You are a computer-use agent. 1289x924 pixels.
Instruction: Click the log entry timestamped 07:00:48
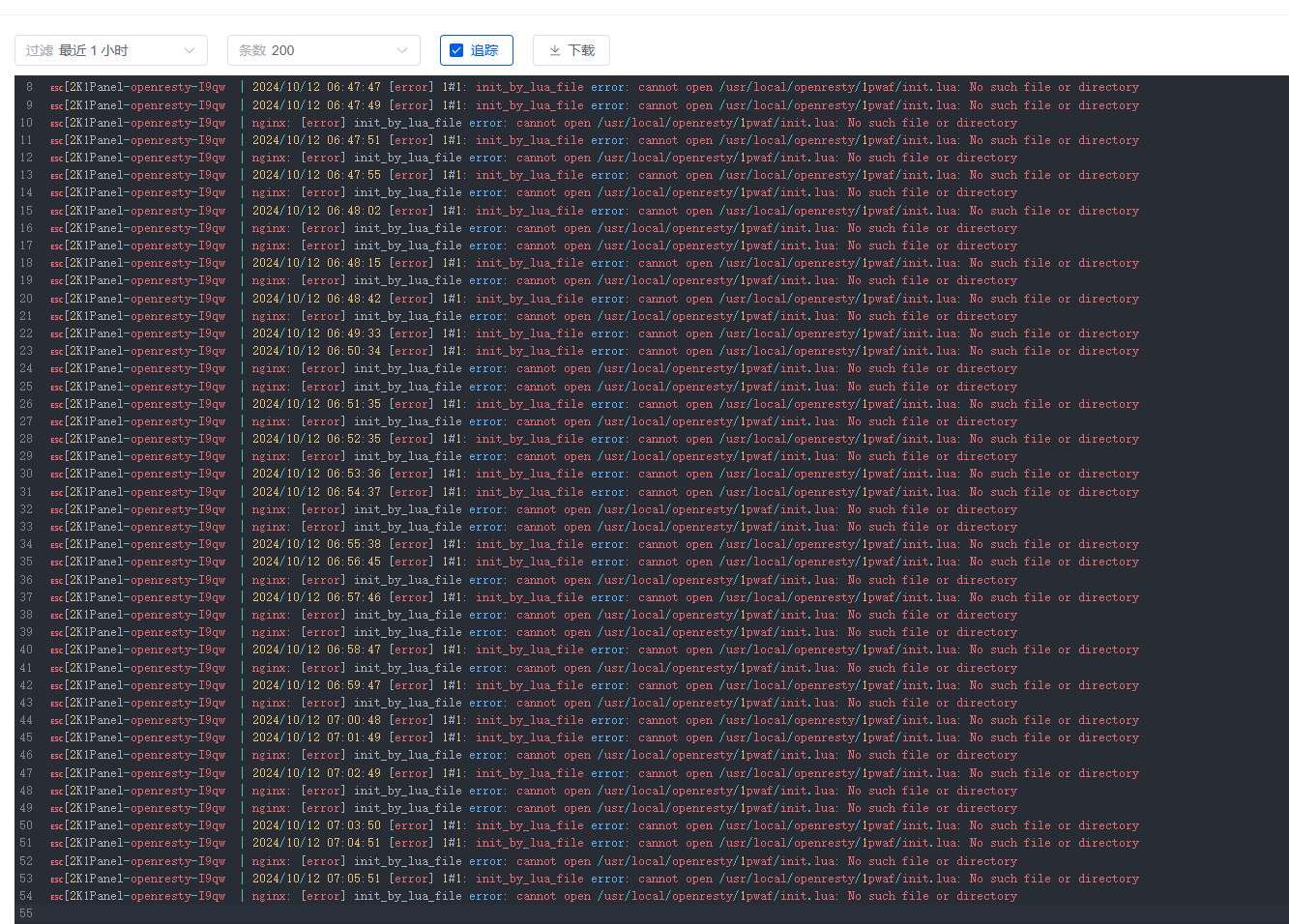click(595, 720)
